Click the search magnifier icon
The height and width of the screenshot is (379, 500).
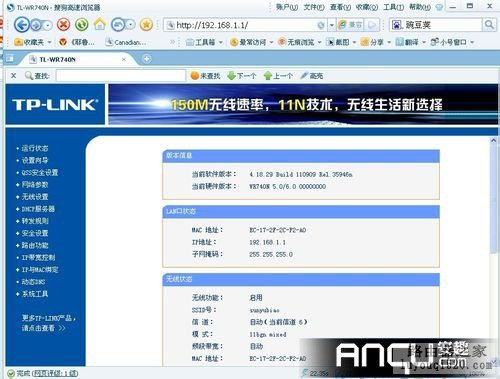(489, 25)
